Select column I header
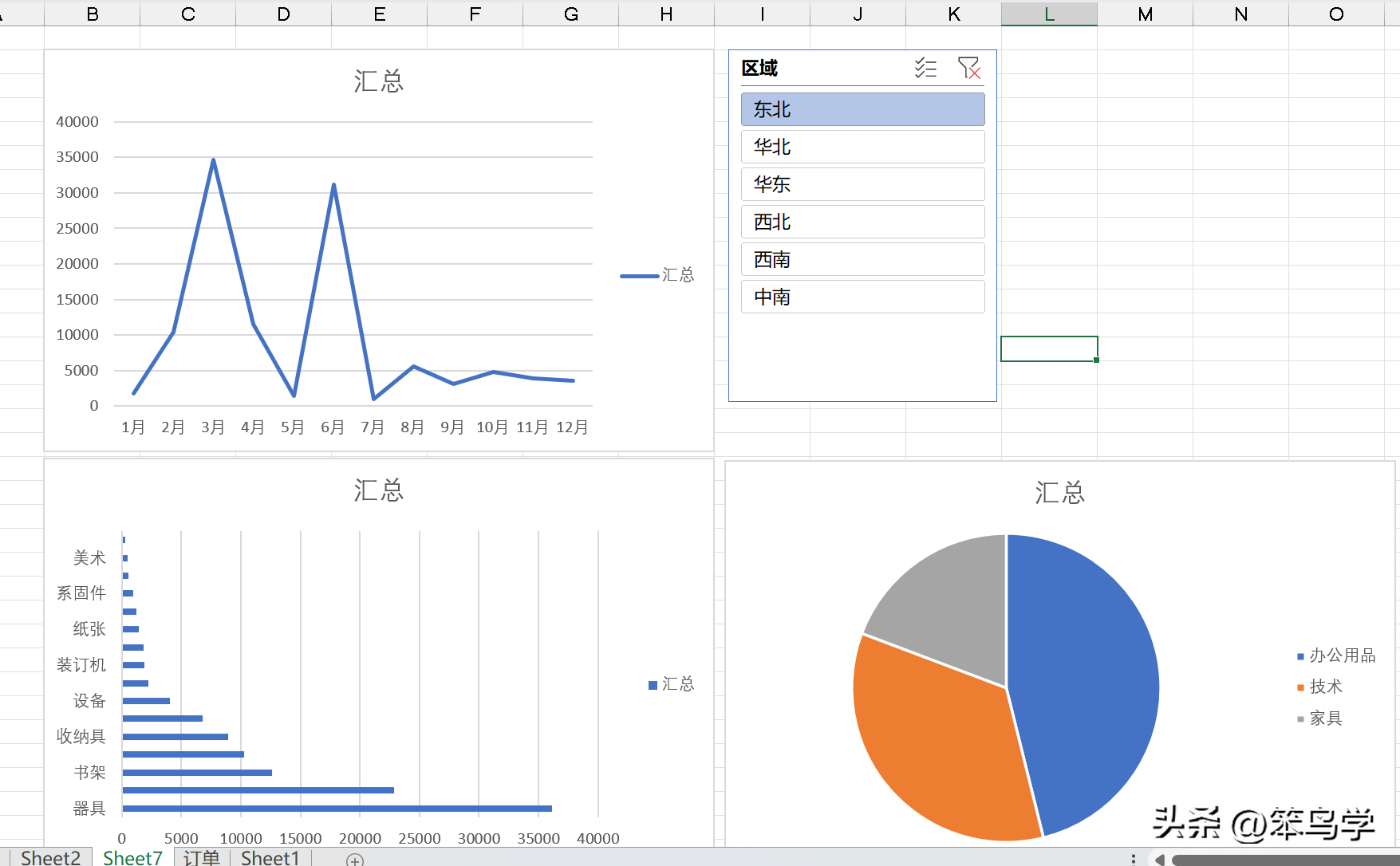The image size is (1400, 866). click(763, 14)
